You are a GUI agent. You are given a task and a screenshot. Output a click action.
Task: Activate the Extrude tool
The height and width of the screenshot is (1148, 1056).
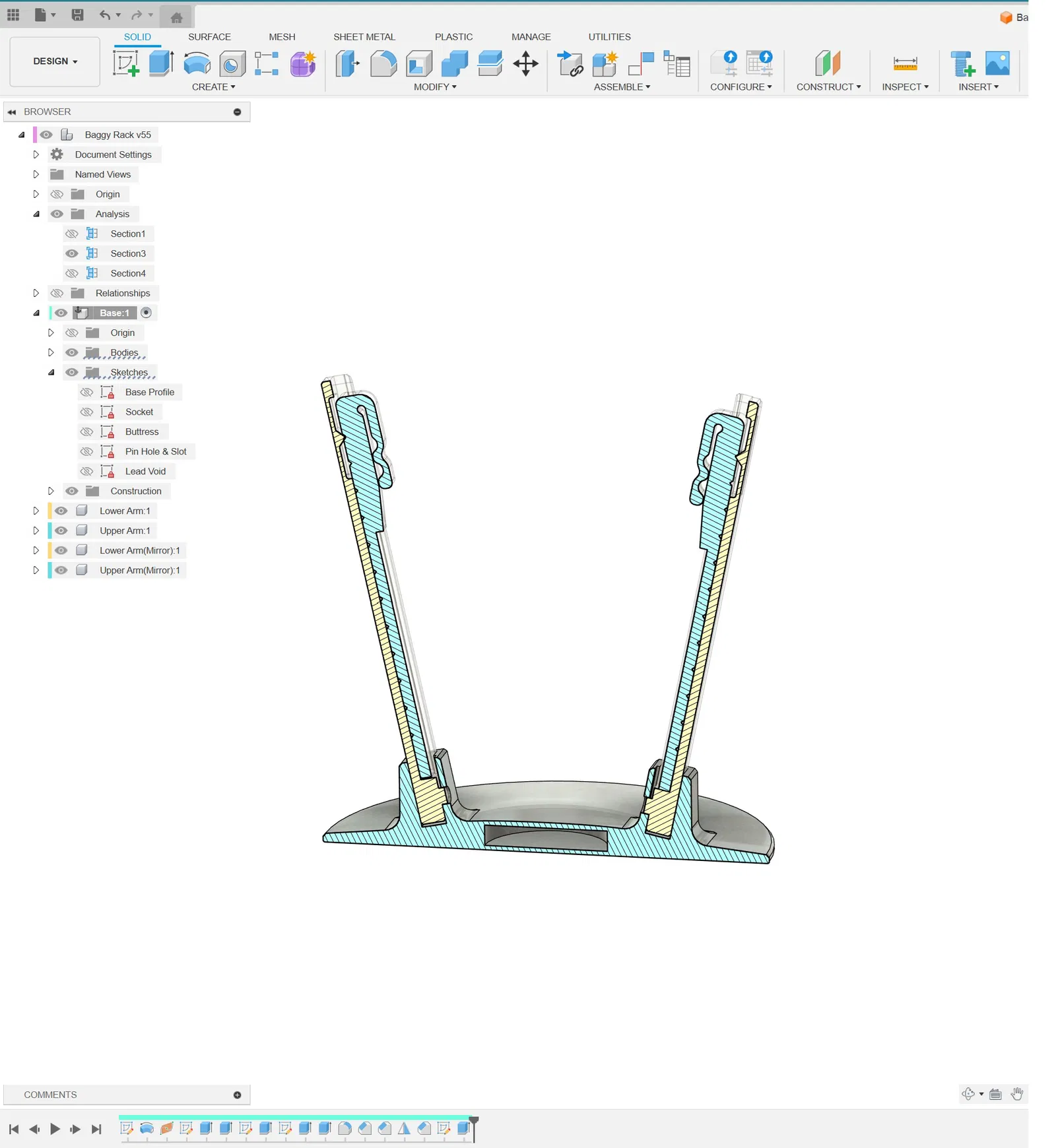[161, 64]
